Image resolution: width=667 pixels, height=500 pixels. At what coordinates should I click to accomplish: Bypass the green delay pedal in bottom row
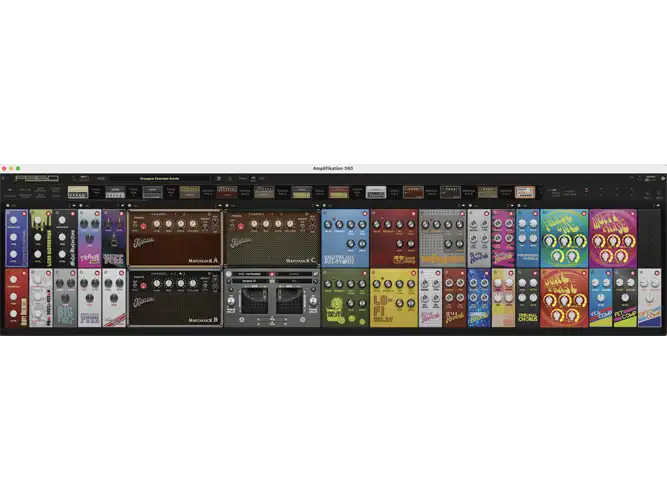tap(365, 273)
